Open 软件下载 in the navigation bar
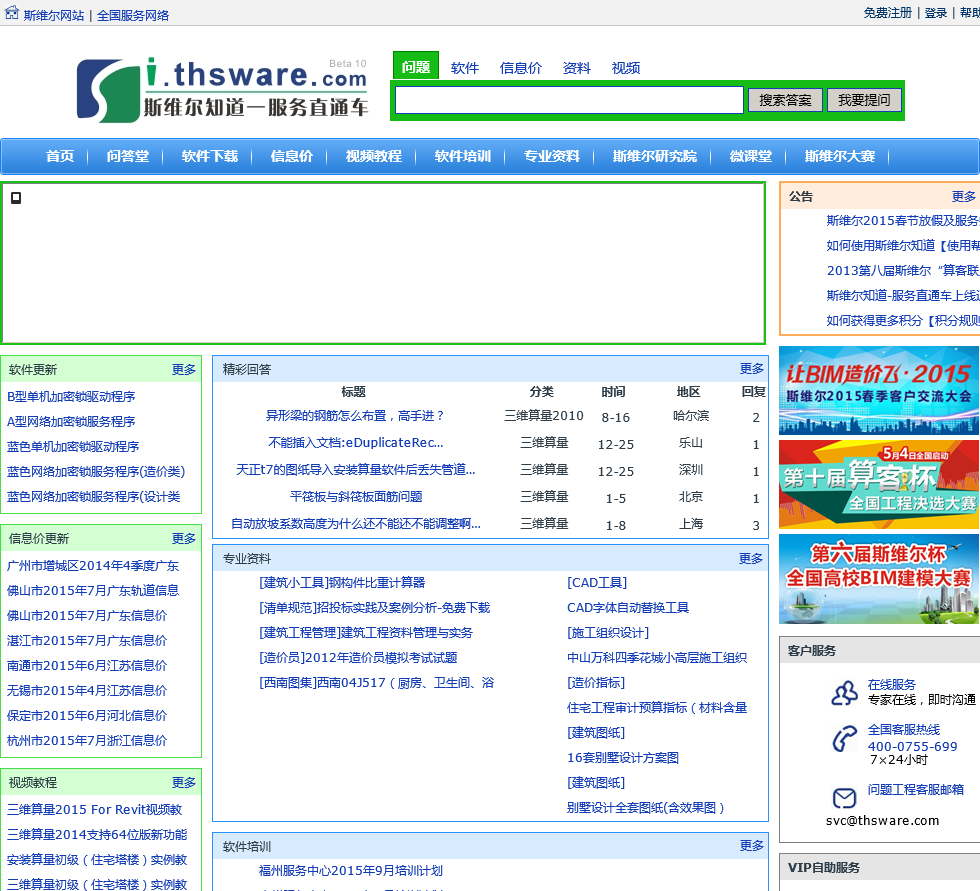 [210, 156]
